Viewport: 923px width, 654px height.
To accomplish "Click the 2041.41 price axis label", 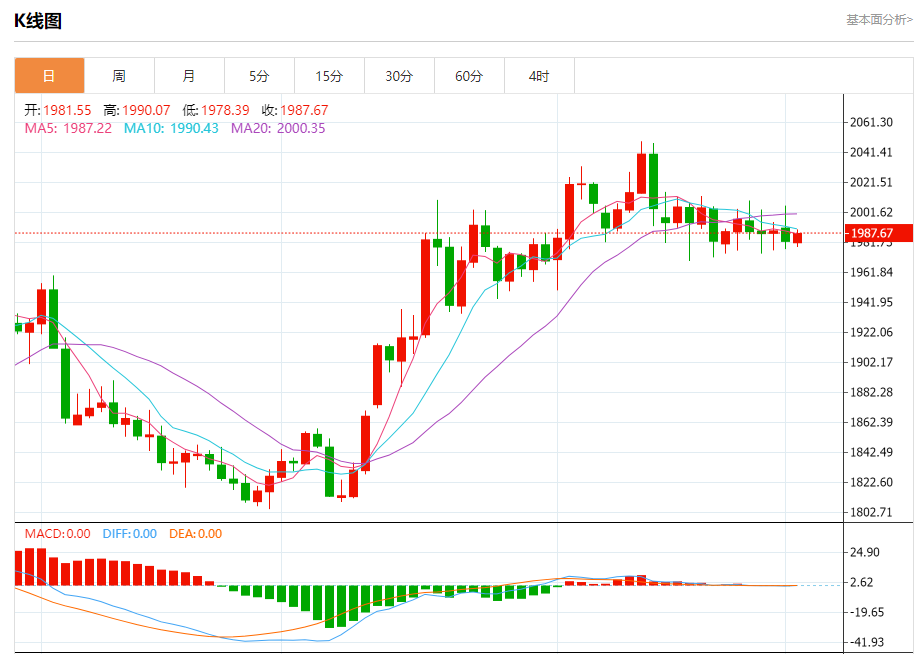I will pos(871,152).
